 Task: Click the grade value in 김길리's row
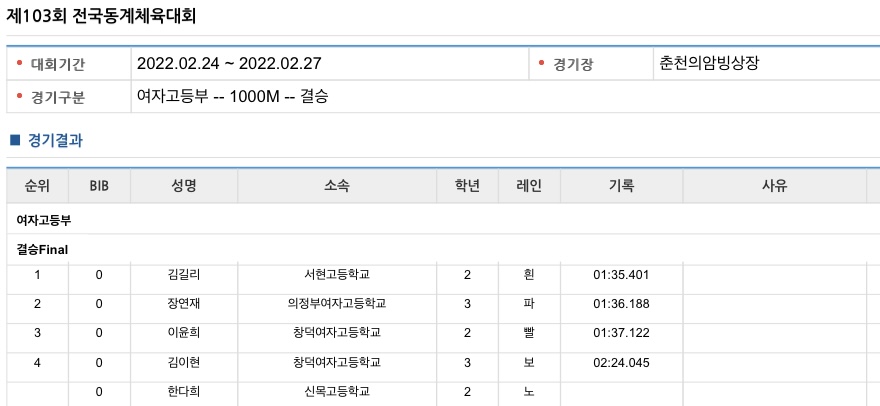467,275
